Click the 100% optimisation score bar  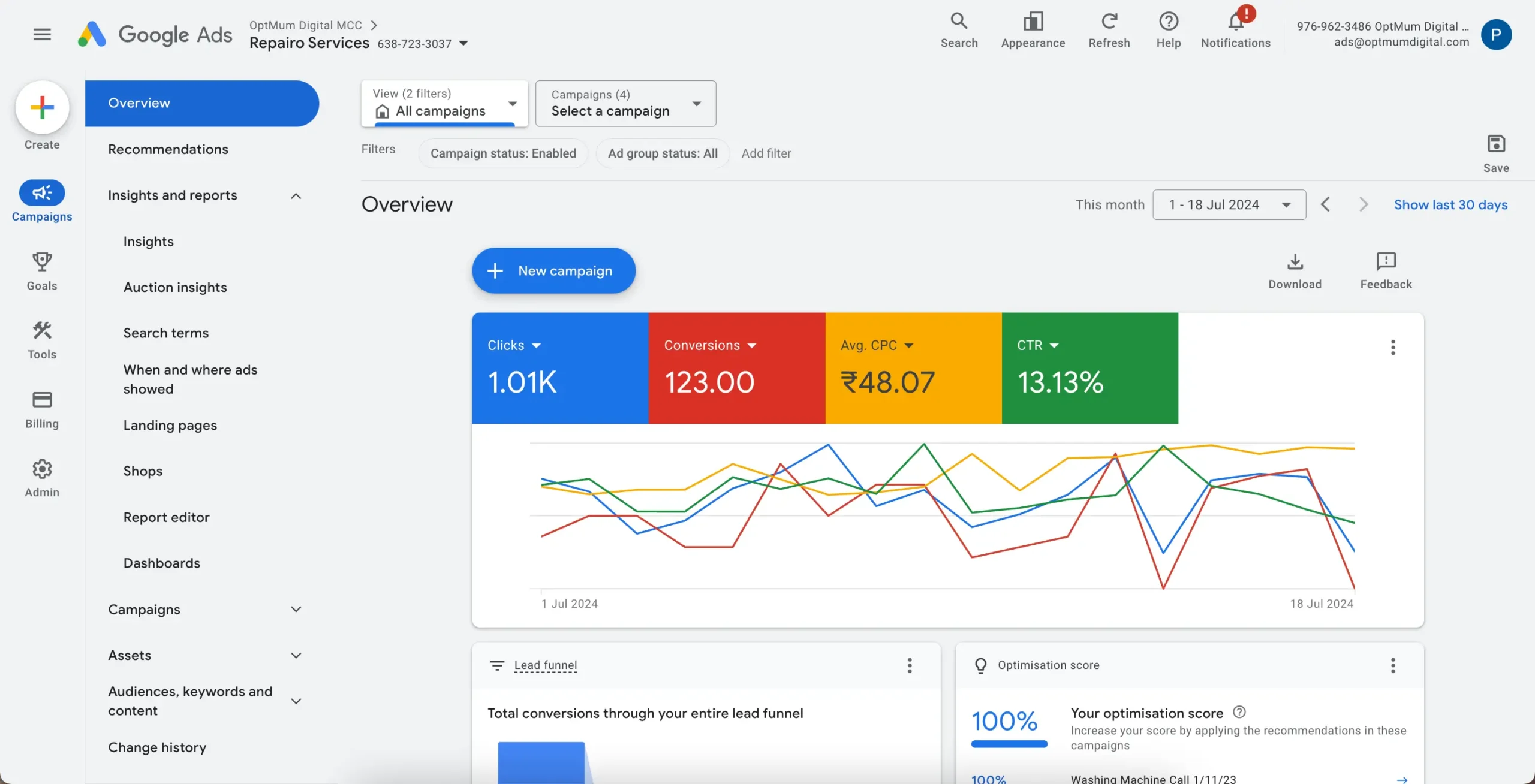1009,744
